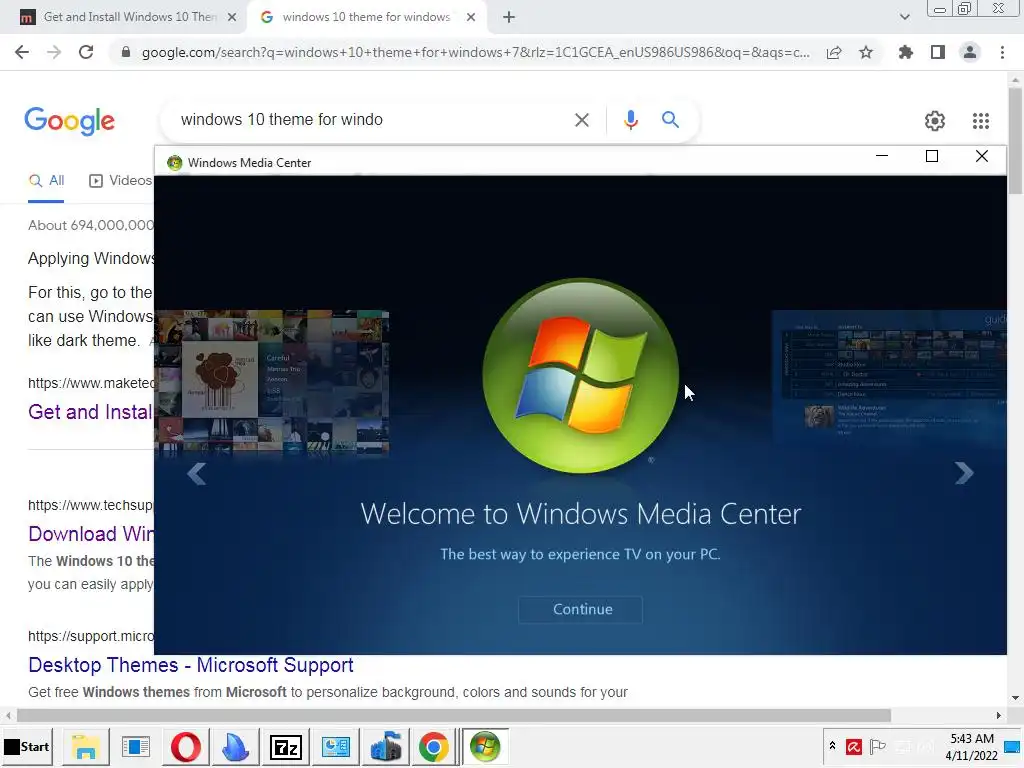Open the Action Center flag icon

click(877, 746)
